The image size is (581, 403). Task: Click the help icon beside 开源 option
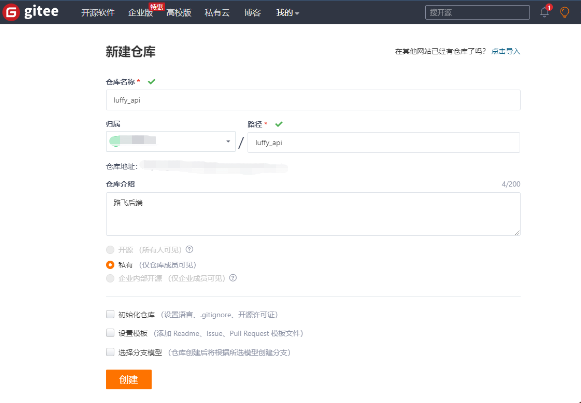coord(189,249)
